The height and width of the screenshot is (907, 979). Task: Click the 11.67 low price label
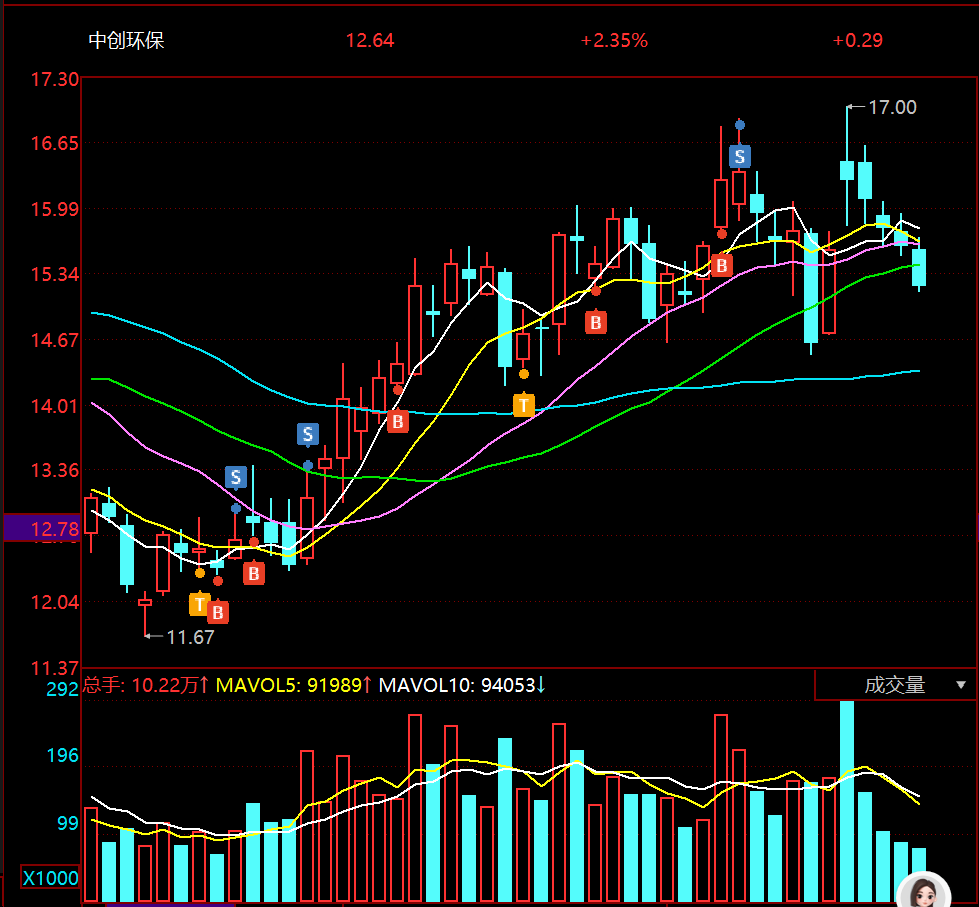[x=190, y=637]
